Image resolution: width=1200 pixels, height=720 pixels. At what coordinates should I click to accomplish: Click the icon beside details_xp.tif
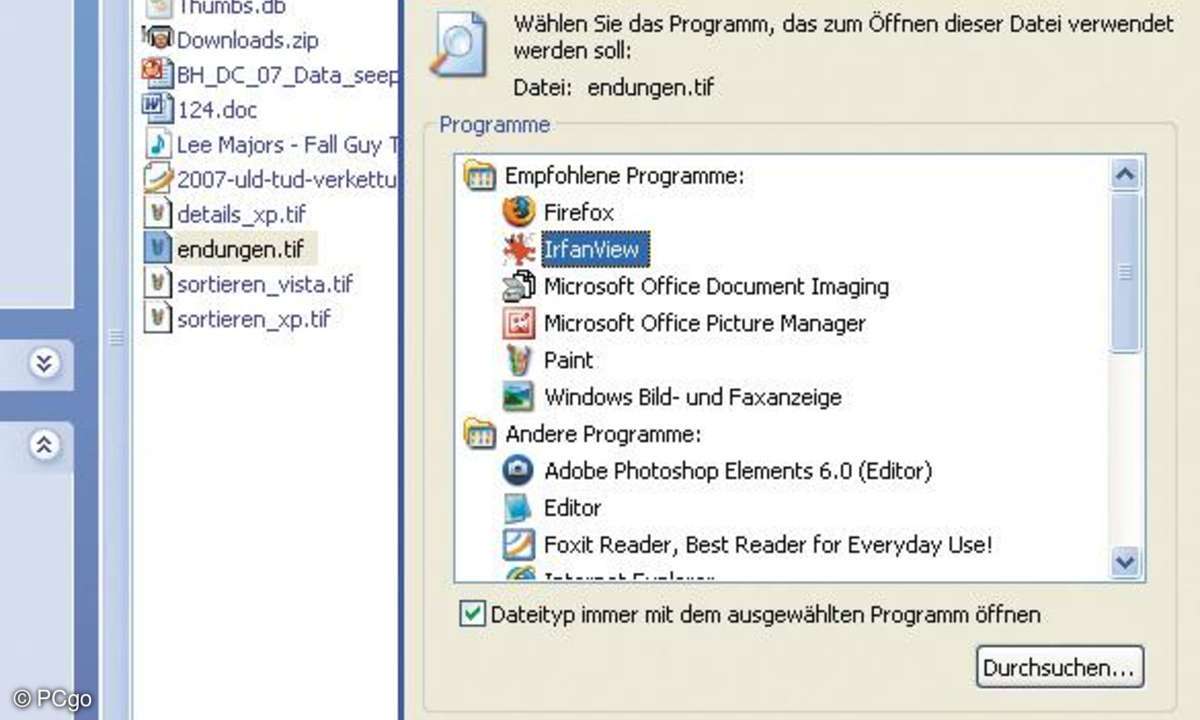[x=158, y=213]
